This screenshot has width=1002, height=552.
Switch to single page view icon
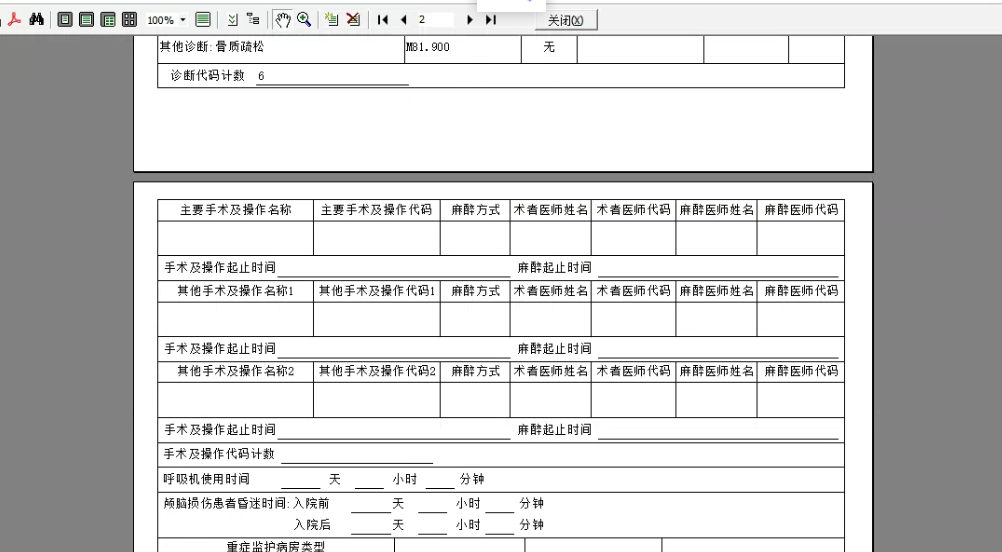(x=65, y=20)
